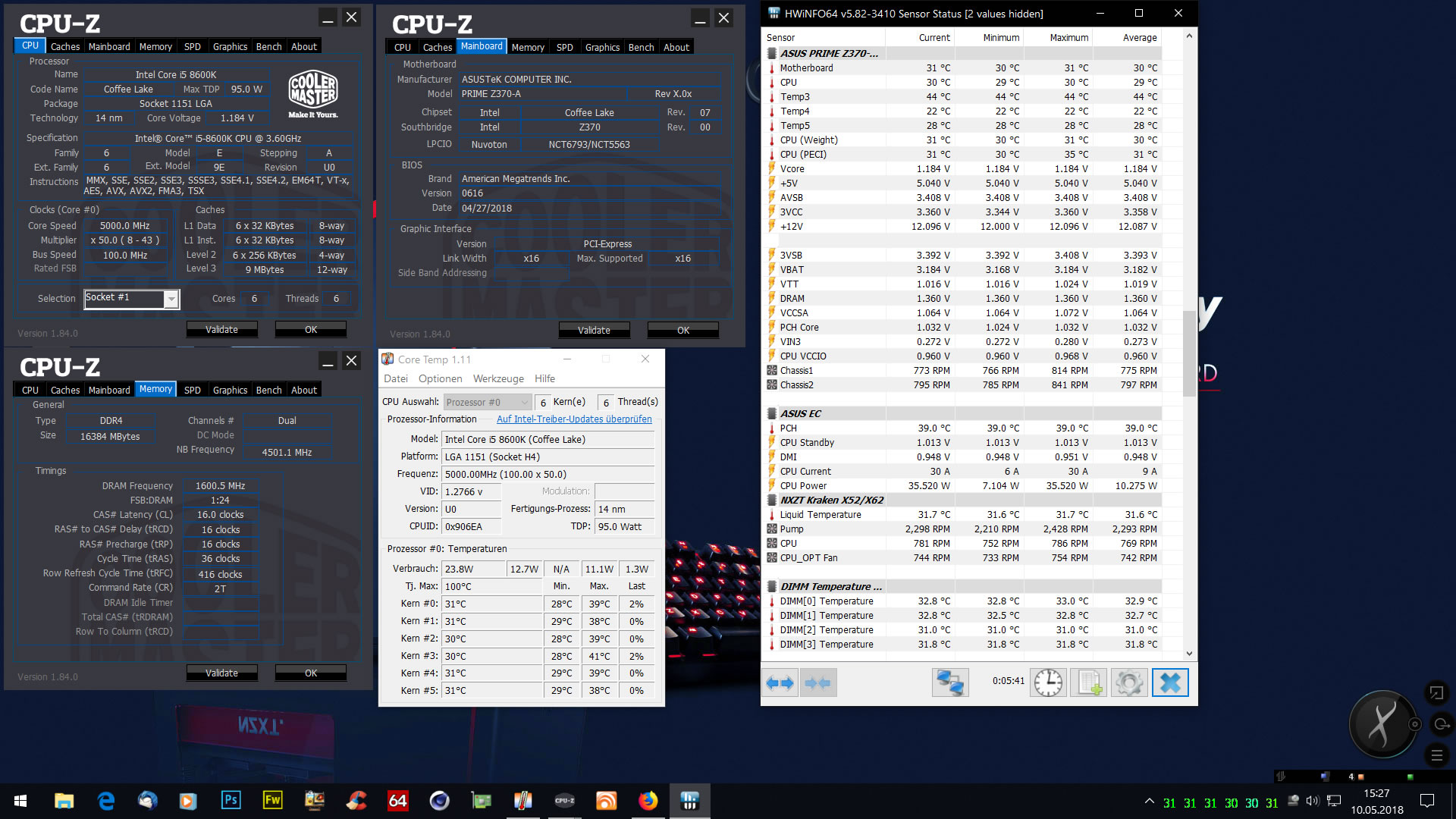The image size is (1456, 819).
Task: Click HWiNFO network remote monitoring icon
Action: [x=950, y=683]
